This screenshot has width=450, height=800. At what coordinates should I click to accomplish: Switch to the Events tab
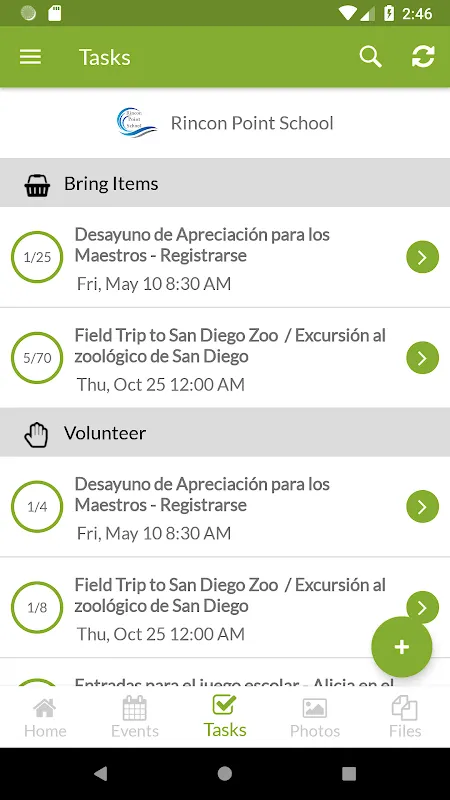(x=135, y=718)
